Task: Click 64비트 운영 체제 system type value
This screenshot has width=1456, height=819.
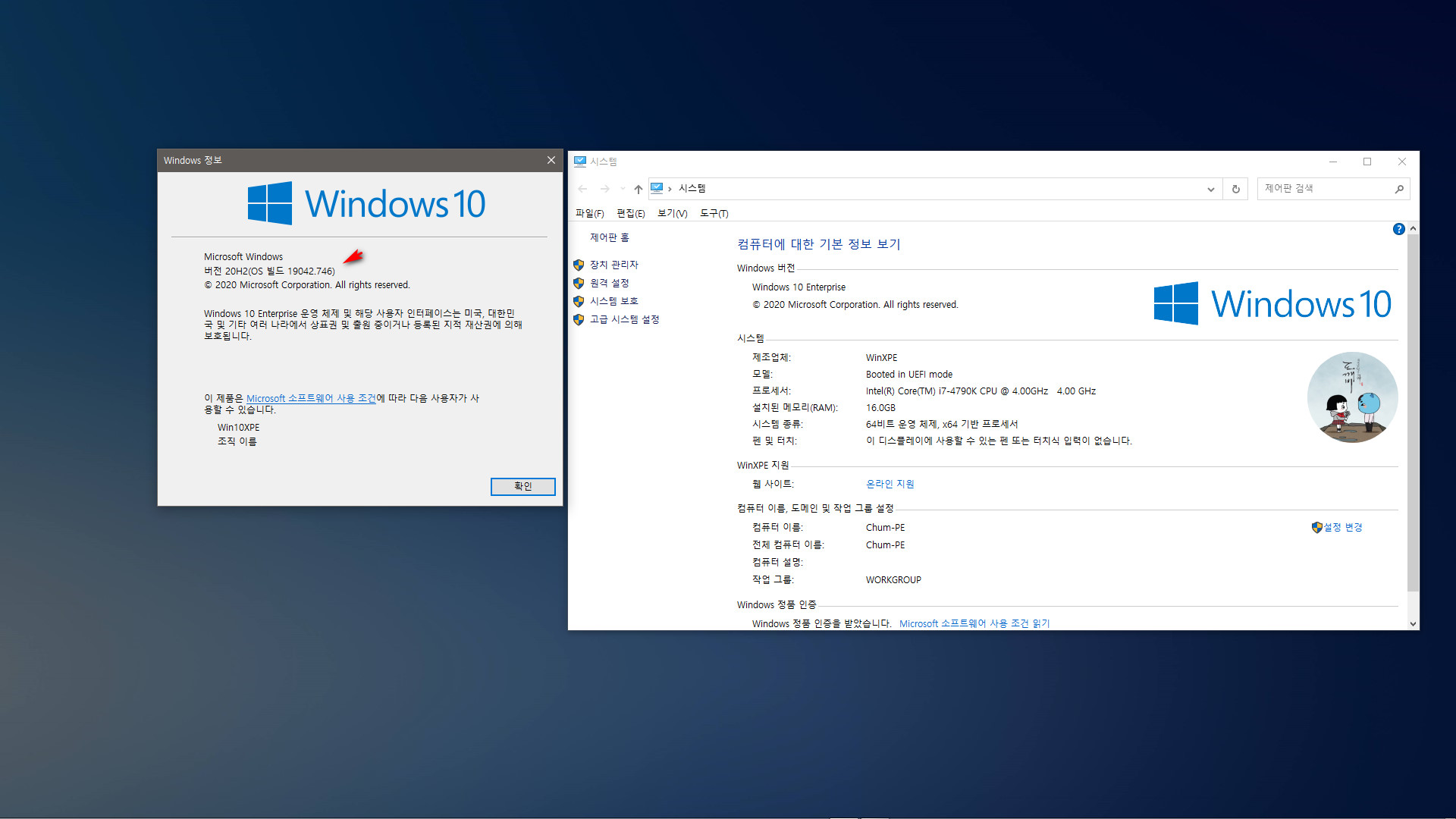Action: [x=942, y=425]
